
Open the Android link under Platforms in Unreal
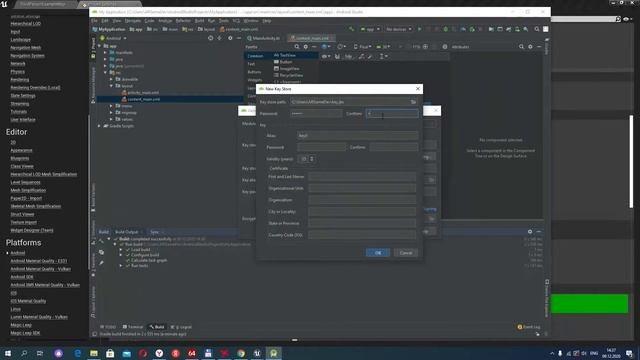point(18,253)
